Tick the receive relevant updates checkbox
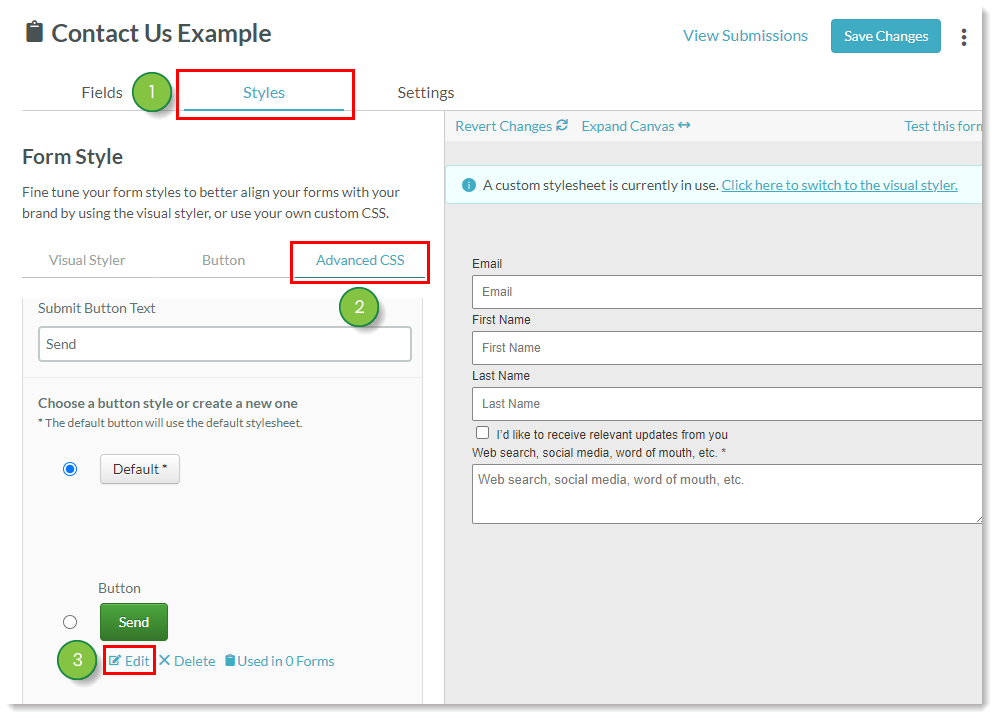Image resolution: width=997 pixels, height=719 pixels. 483,433
